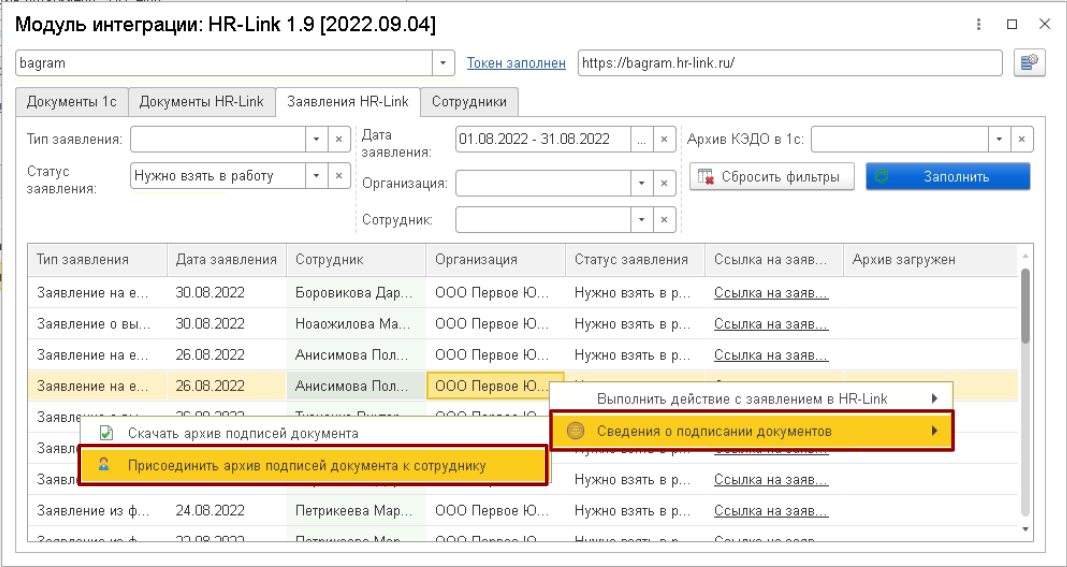This screenshot has height=567, width=1067.
Task: Clear the Статус заявления filter
Action: 338,176
